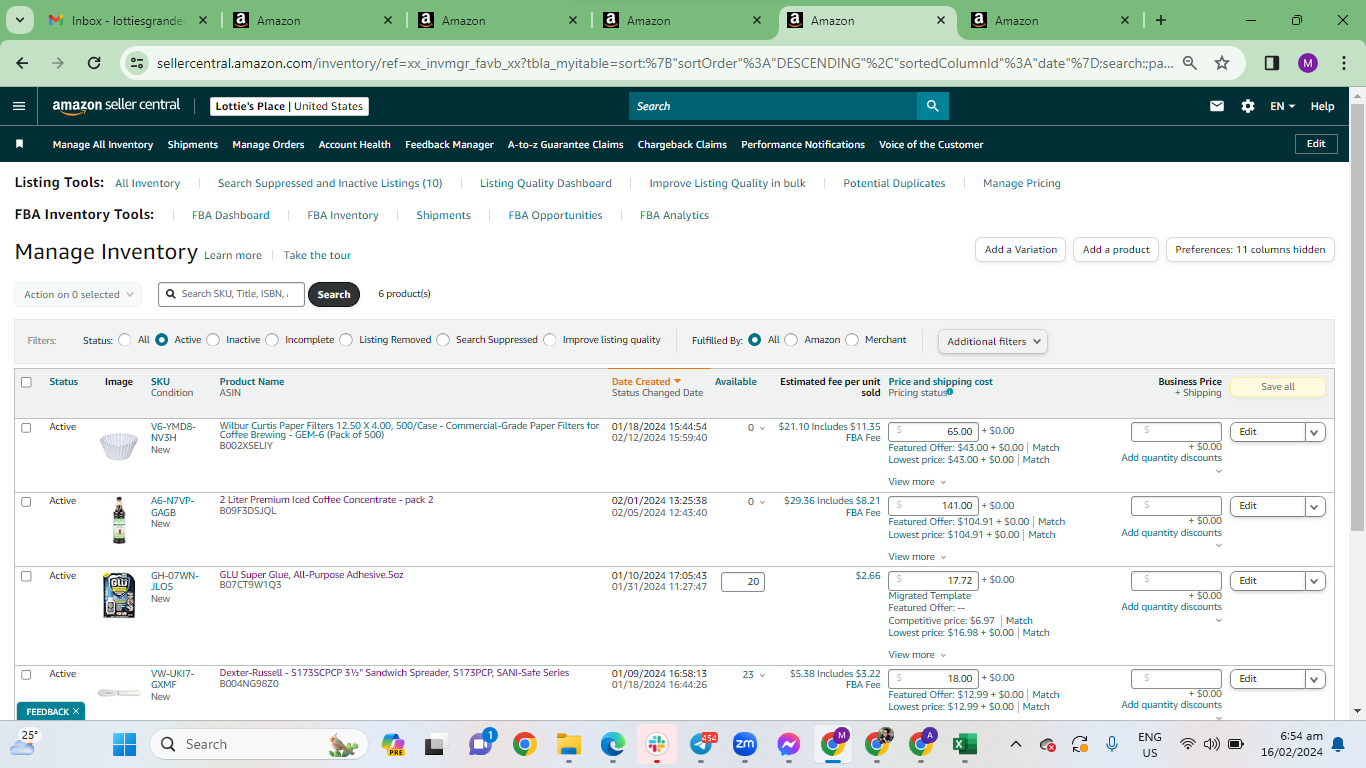1366x768 pixels.
Task: Open Windows Start menu
Action: click(x=124, y=744)
